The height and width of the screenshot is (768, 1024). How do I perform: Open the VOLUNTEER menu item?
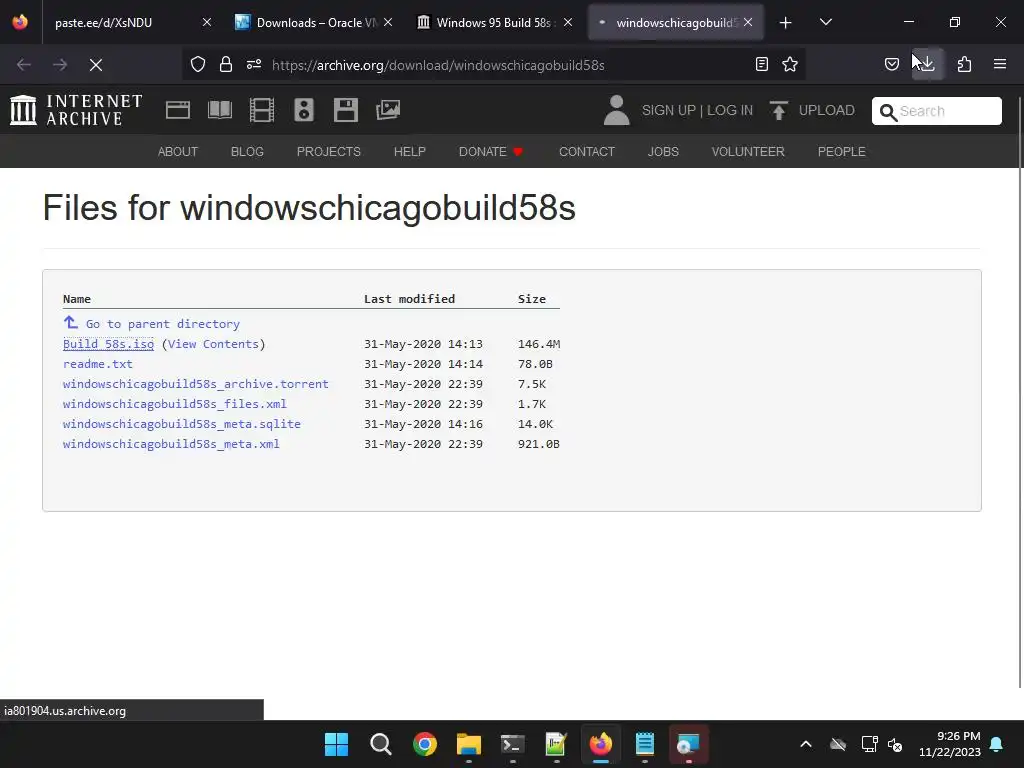click(748, 152)
